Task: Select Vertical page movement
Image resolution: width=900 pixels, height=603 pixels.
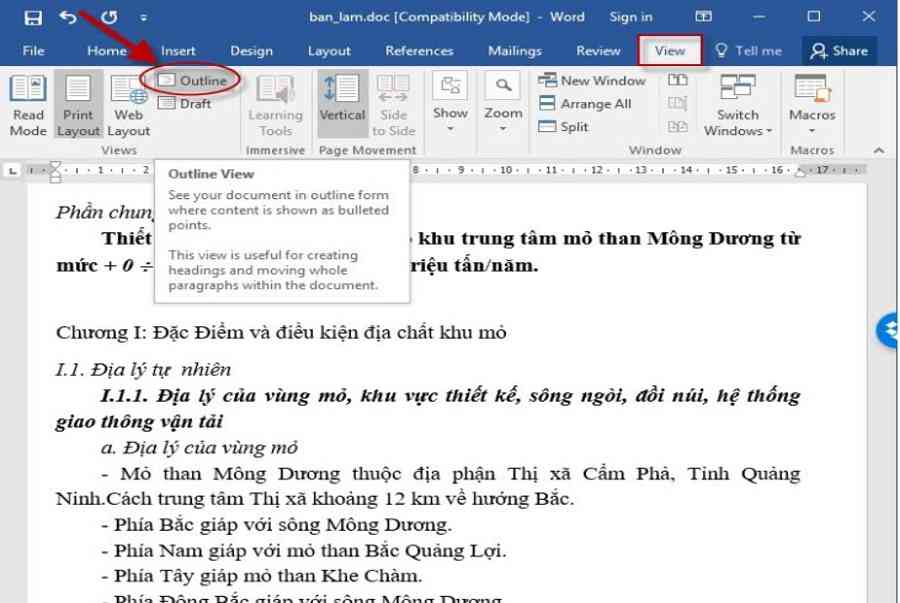Action: point(342,104)
